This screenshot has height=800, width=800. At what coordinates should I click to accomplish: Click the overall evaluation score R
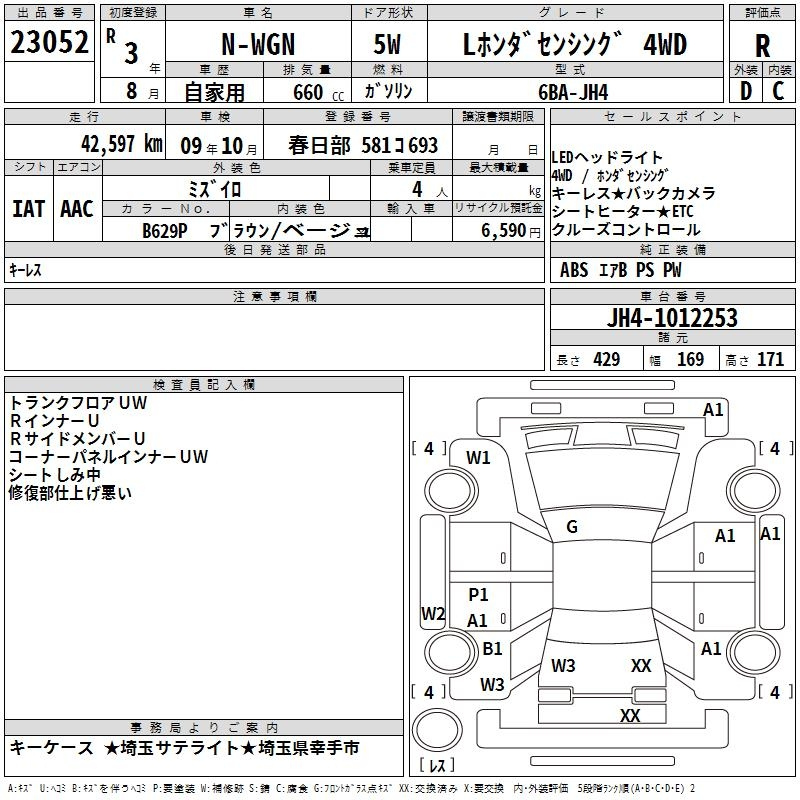(x=762, y=45)
